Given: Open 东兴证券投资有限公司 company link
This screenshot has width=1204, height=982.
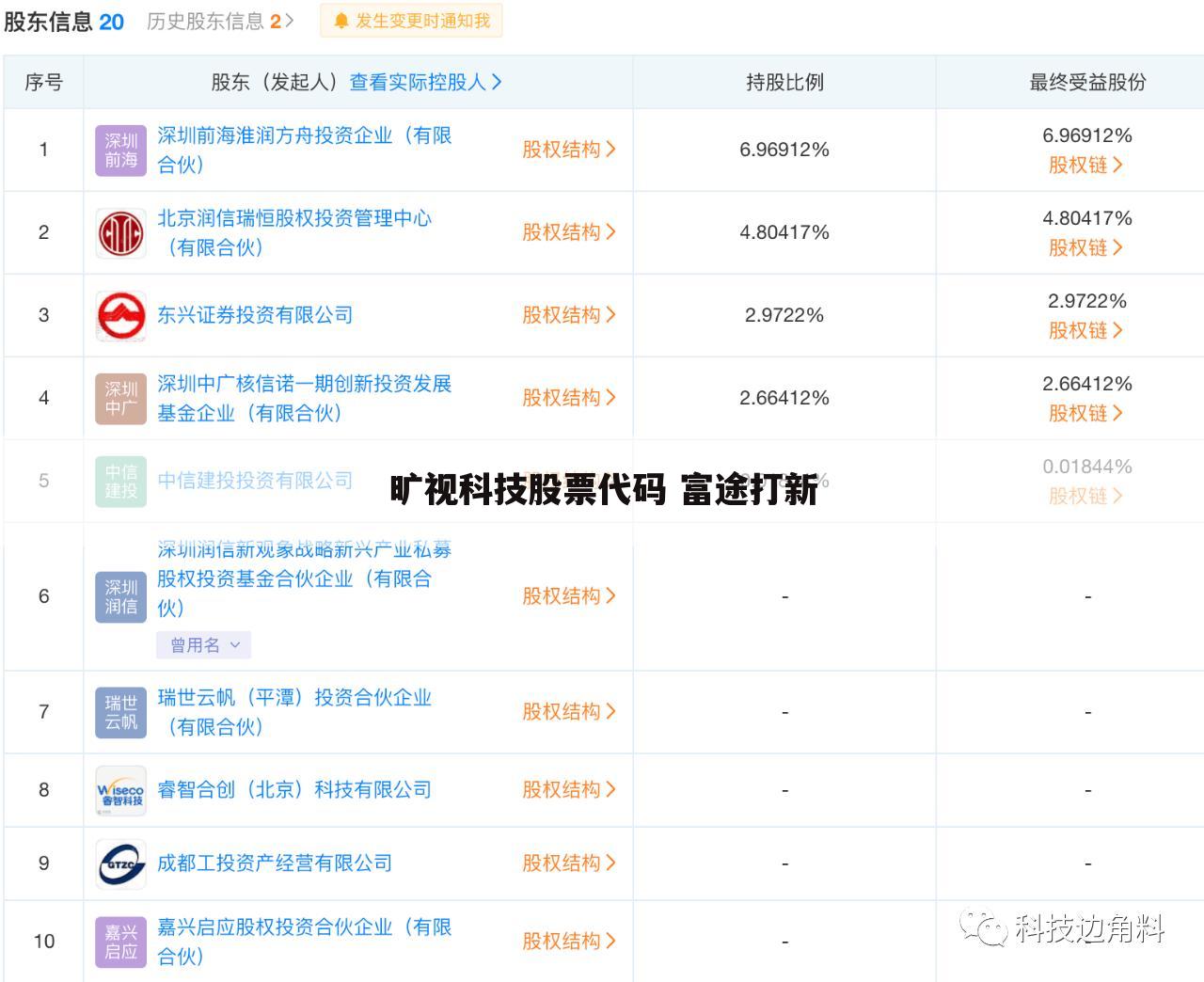Looking at the screenshot, I should tap(255, 315).
